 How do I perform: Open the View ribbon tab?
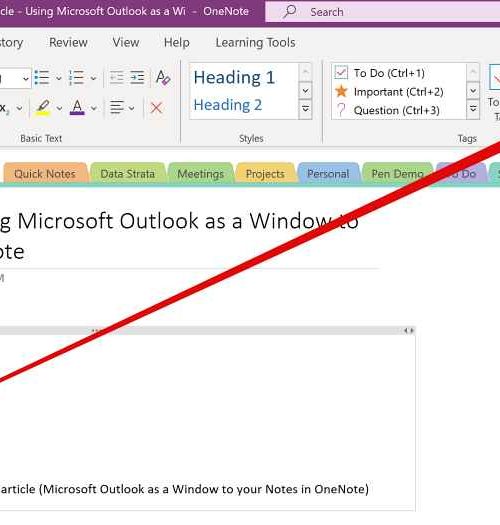point(126,43)
